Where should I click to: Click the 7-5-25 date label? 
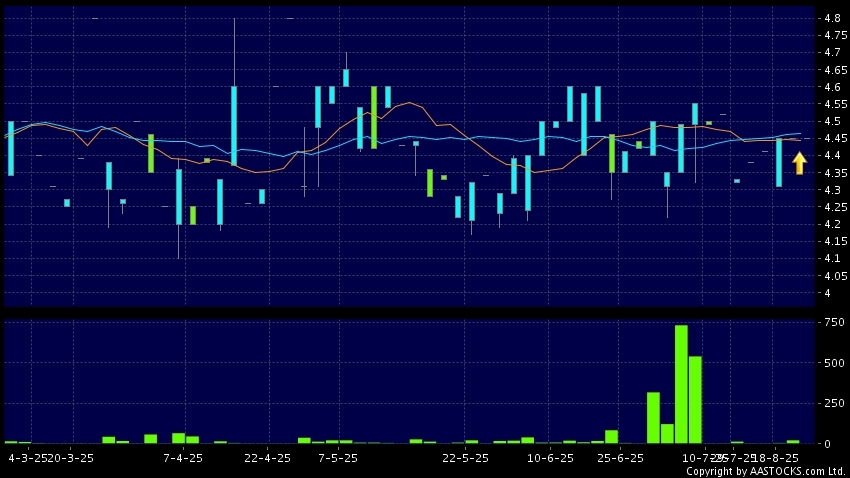coord(338,458)
